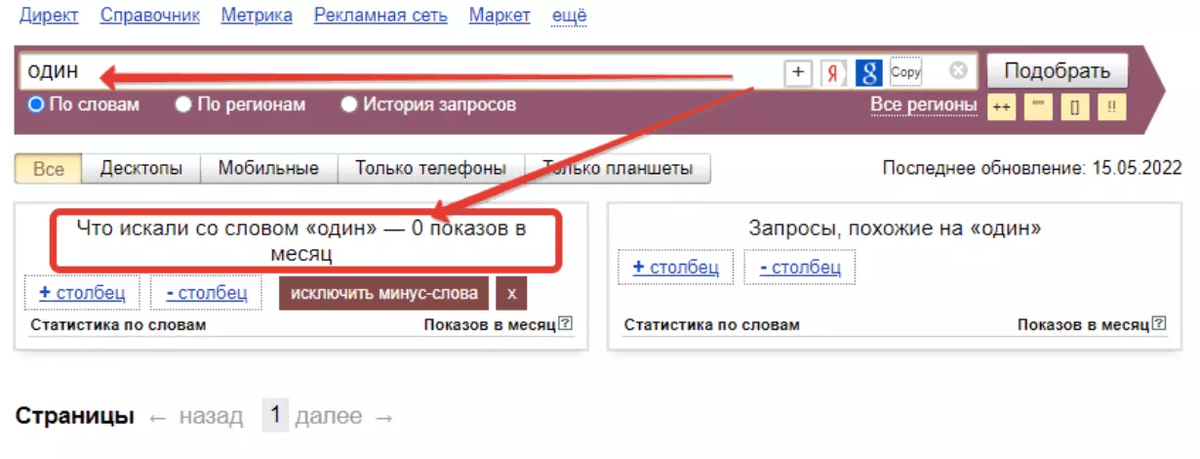
Task: Click the left 'Статистика по словам' column header
Action: point(118,325)
